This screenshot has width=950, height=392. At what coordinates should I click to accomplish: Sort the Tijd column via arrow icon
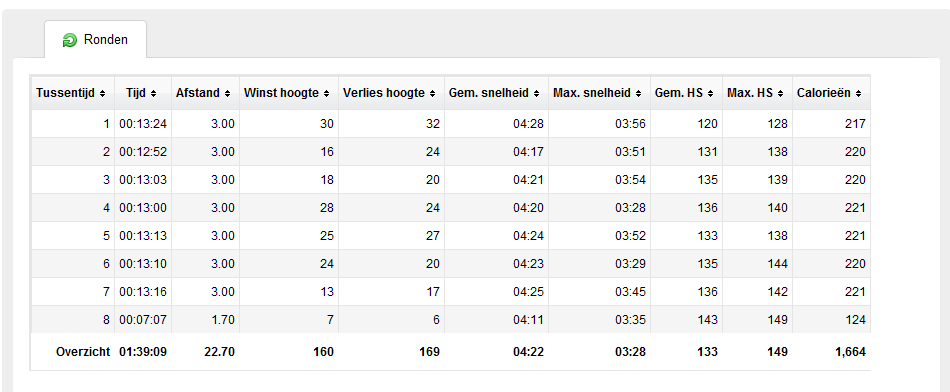pyautogui.click(x=153, y=93)
